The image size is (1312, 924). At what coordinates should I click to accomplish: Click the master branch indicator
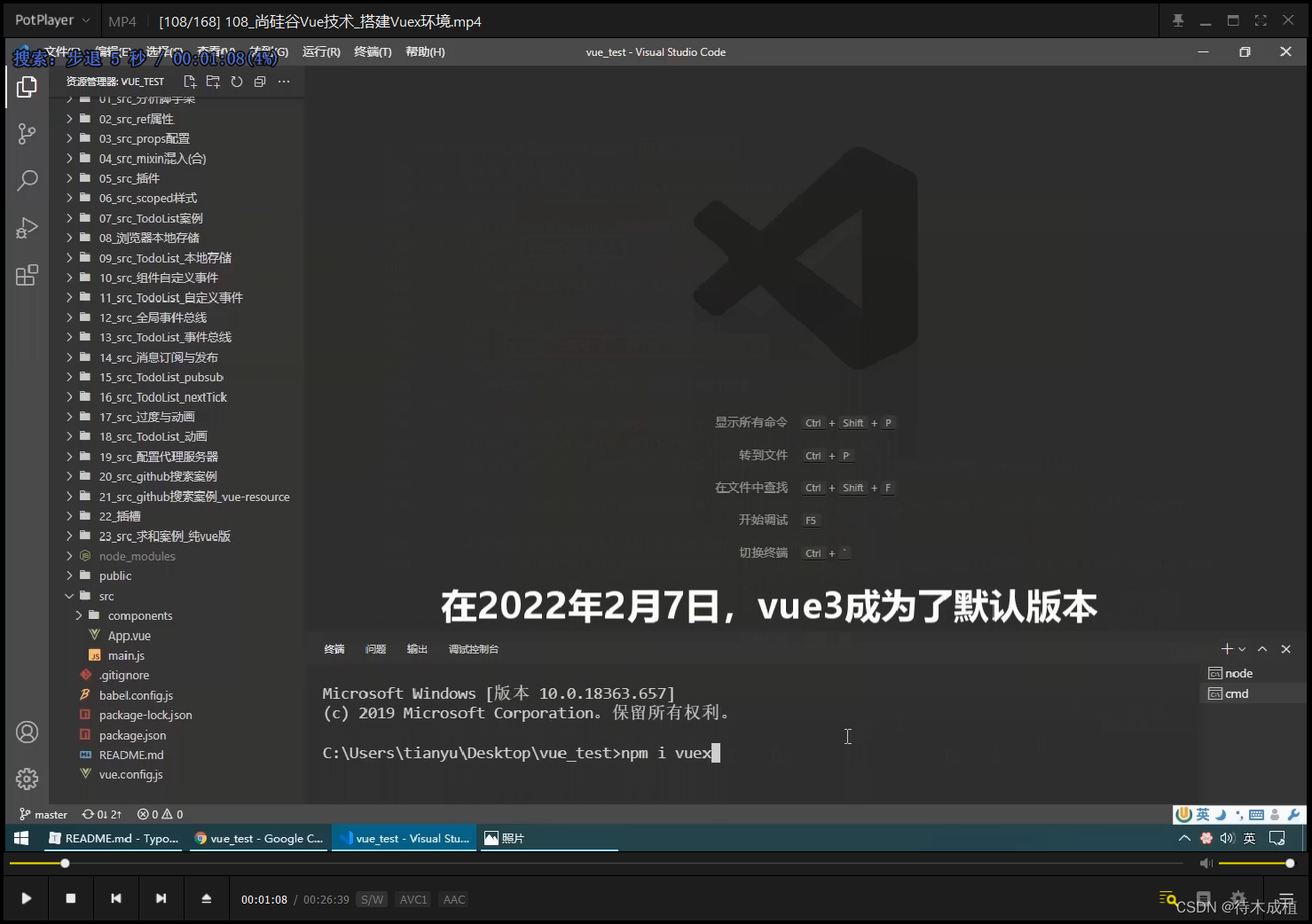tap(43, 814)
